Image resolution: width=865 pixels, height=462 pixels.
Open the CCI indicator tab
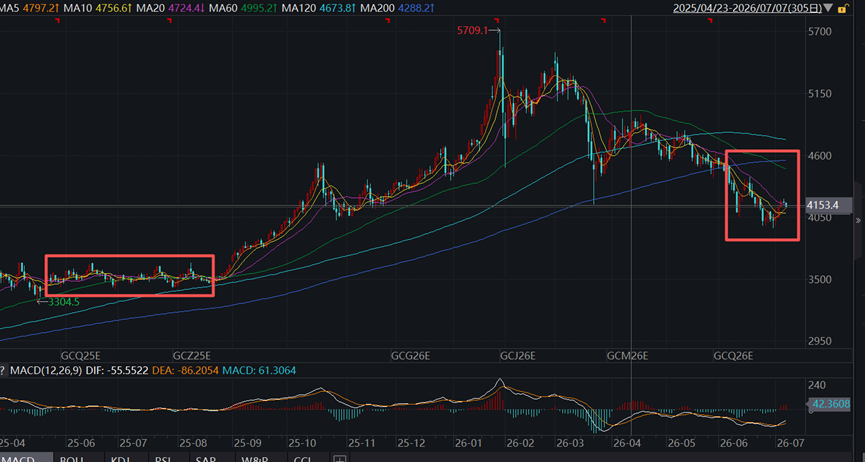point(302,459)
